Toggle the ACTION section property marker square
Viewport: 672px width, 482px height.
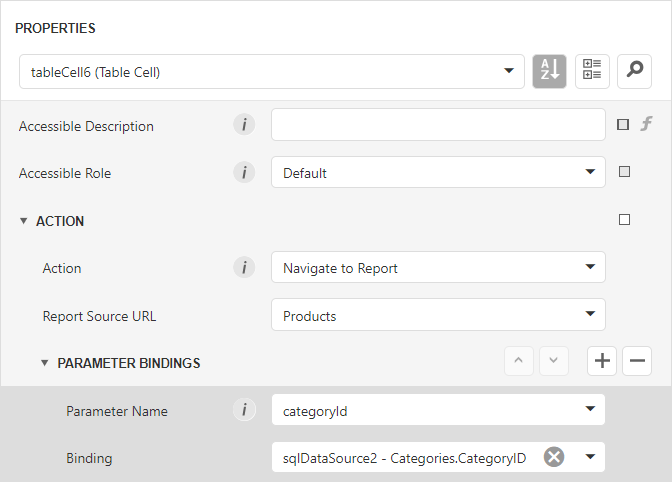624,220
